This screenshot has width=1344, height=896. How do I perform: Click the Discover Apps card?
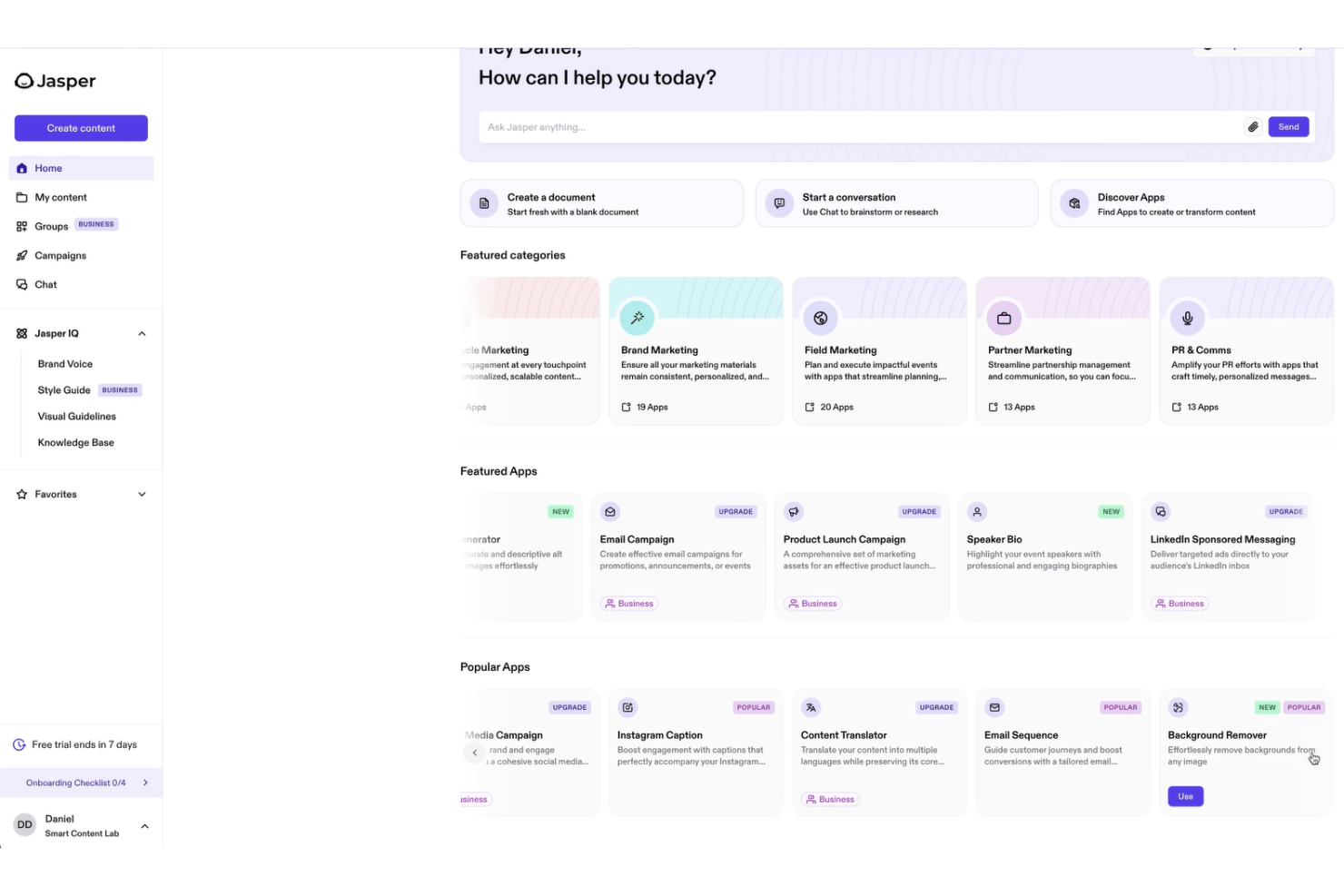(x=1191, y=203)
